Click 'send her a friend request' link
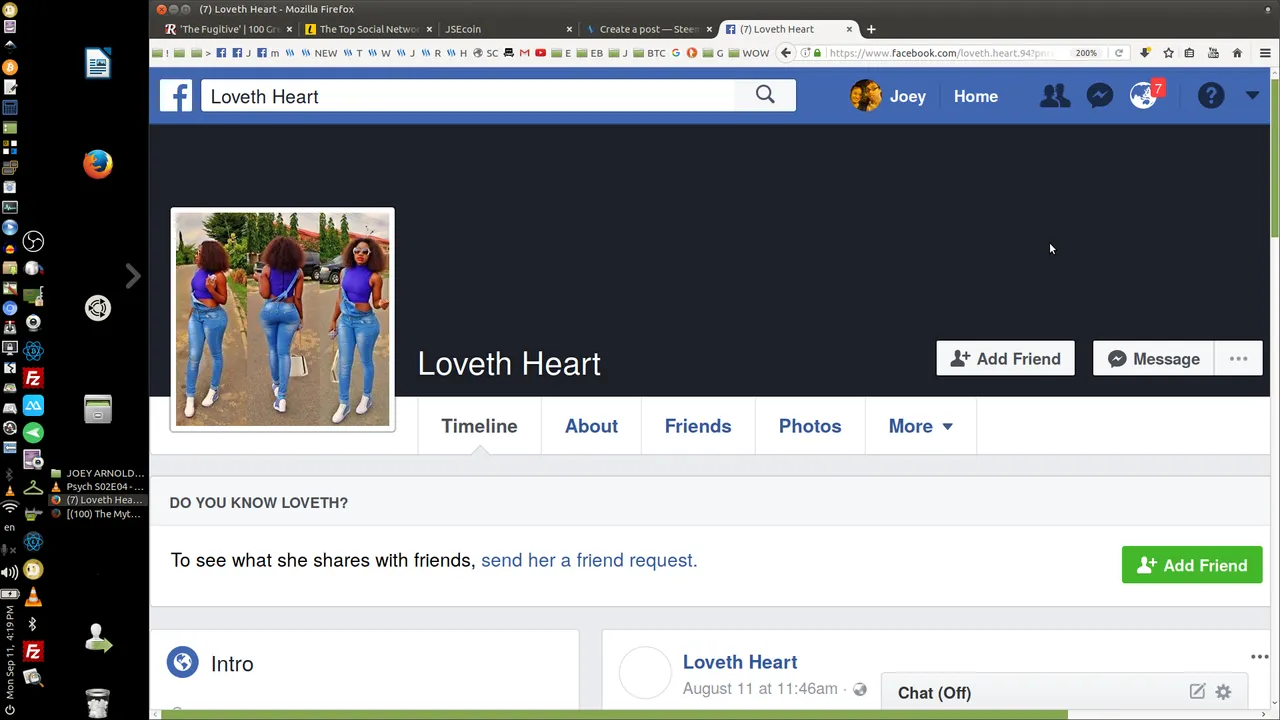Image resolution: width=1280 pixels, height=720 pixels. (589, 560)
